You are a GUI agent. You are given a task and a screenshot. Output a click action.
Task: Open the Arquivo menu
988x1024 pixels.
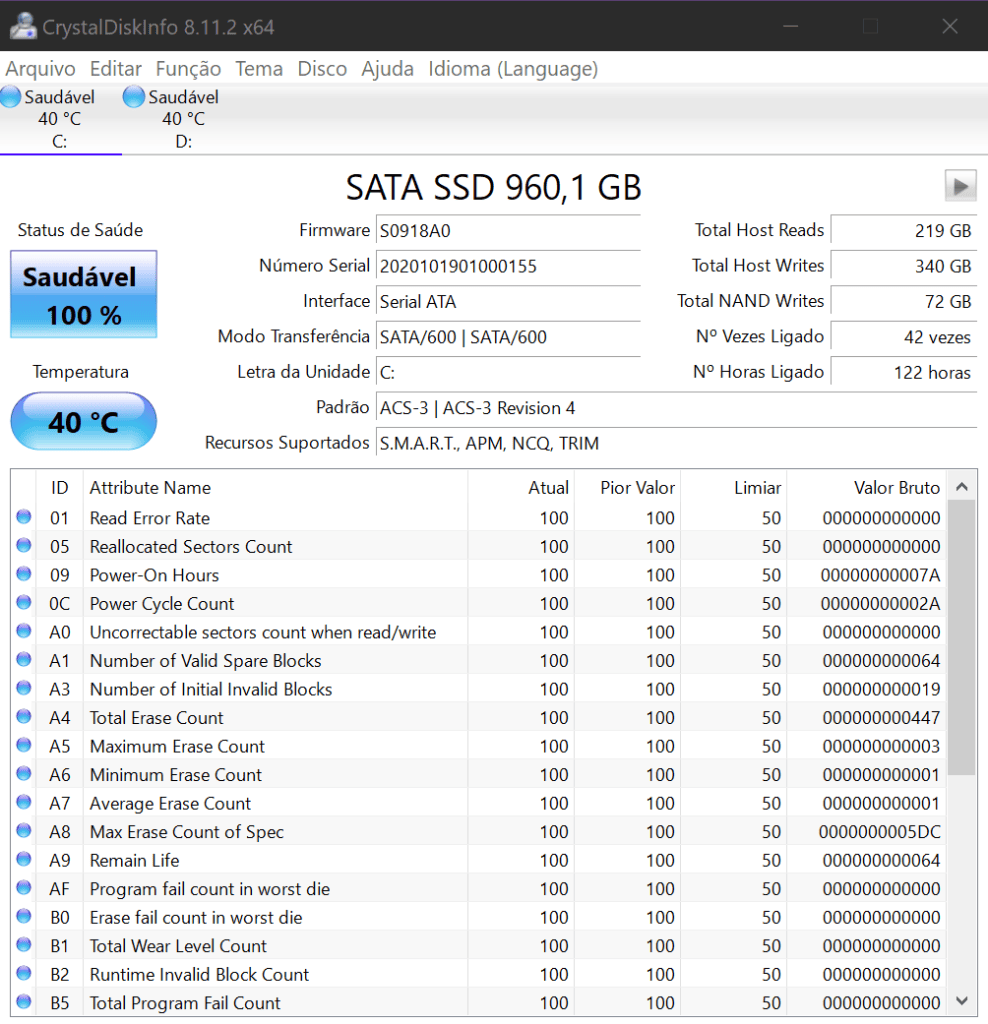[x=40, y=69]
